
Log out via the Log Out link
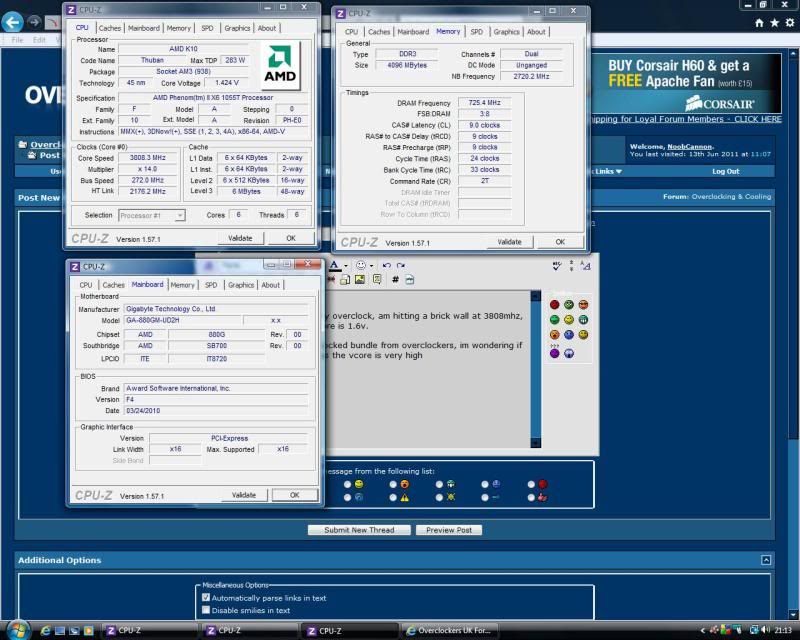[x=726, y=171]
